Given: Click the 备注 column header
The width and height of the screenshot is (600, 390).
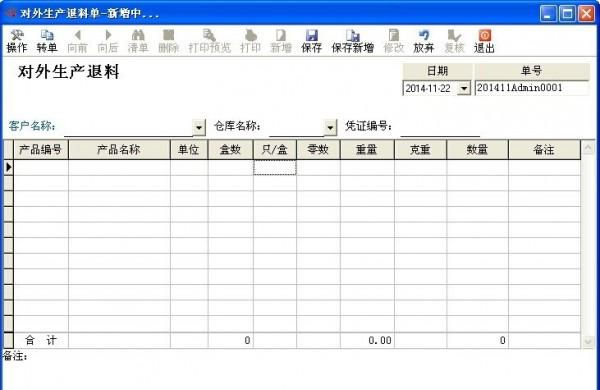Looking at the screenshot, I should (544, 150).
